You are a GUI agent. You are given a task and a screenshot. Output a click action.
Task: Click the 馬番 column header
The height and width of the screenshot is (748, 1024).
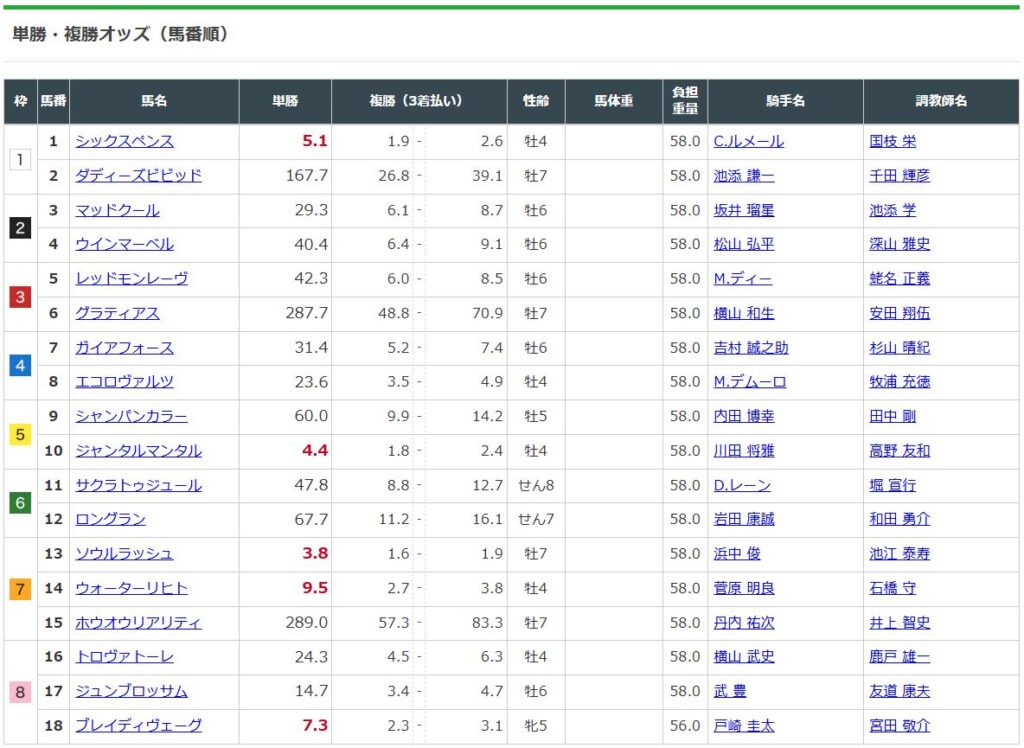click(53, 101)
